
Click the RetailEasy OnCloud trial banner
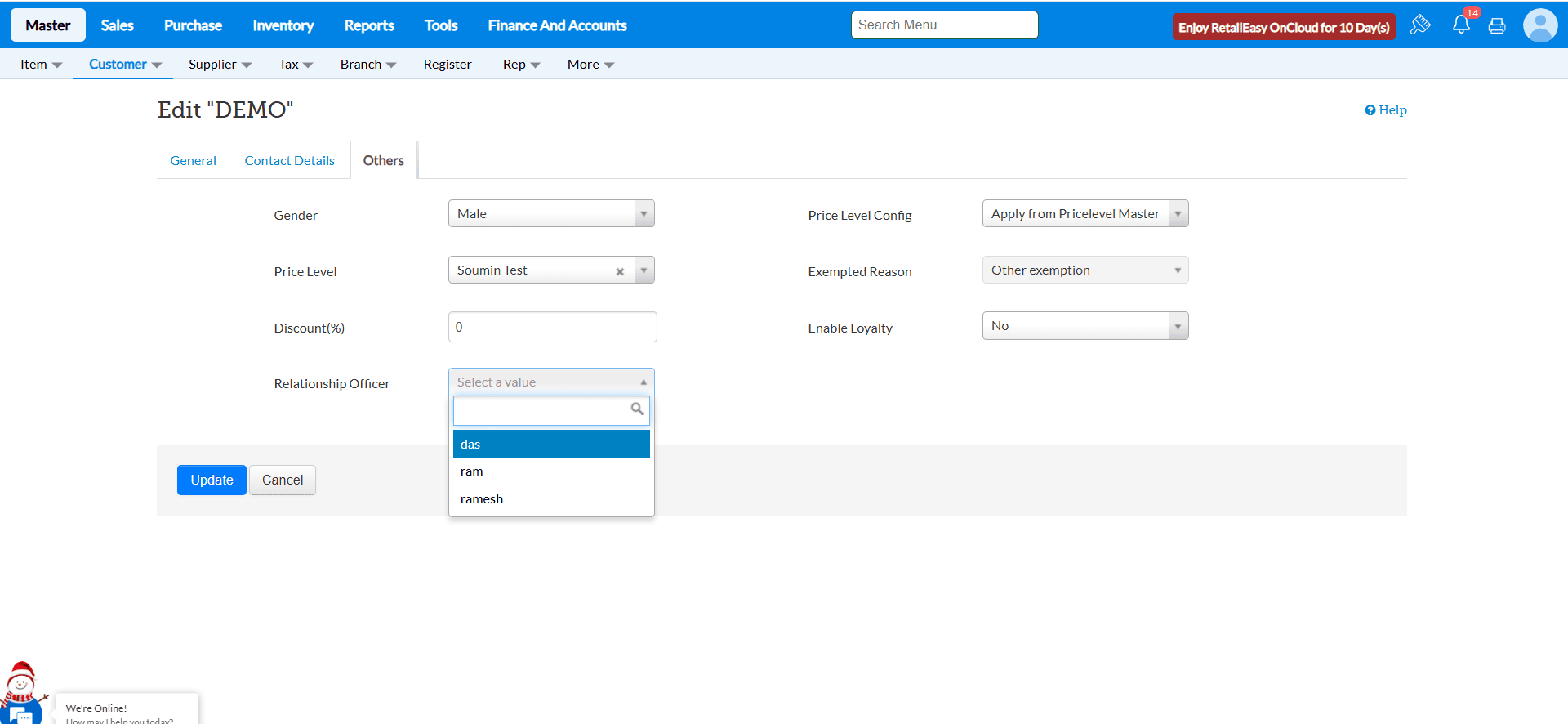click(1284, 27)
